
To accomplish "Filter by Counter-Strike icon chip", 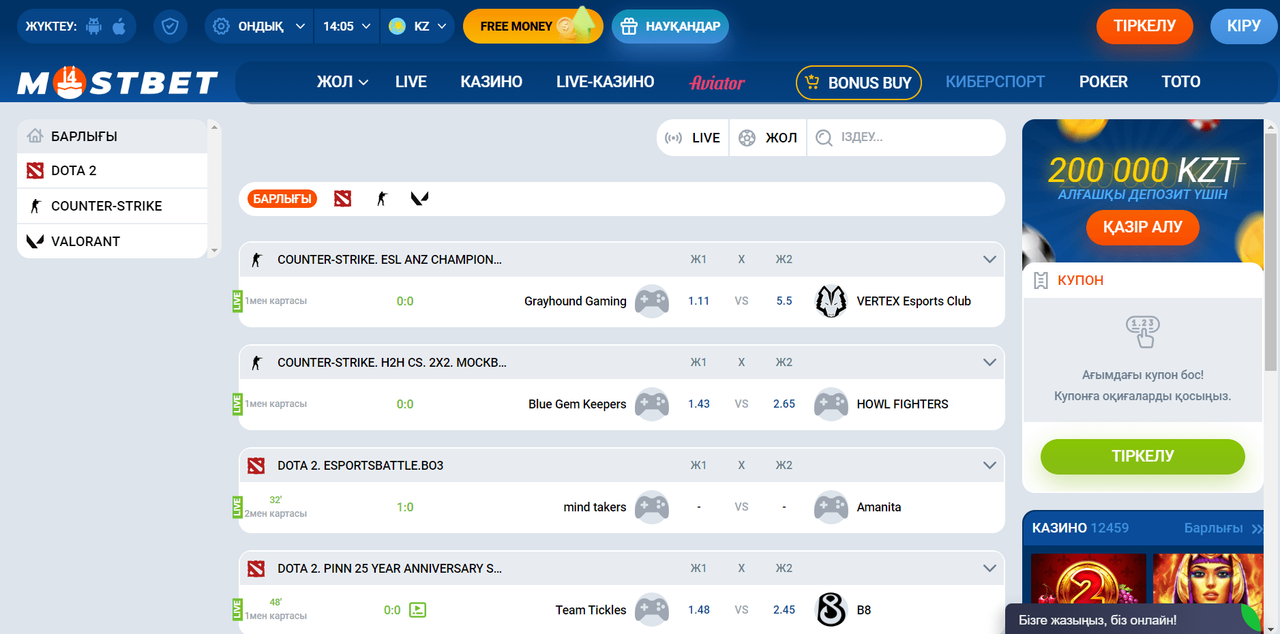I will (381, 199).
